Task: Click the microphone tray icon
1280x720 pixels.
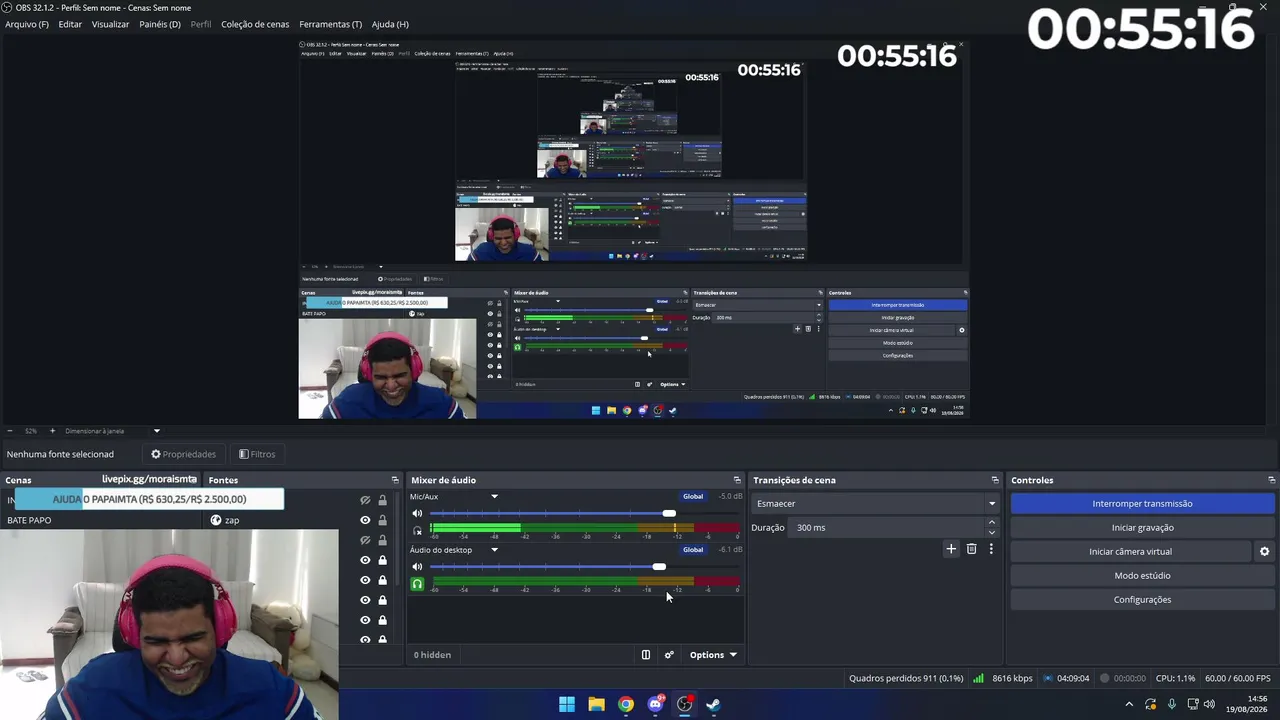Action: pos(1172,704)
